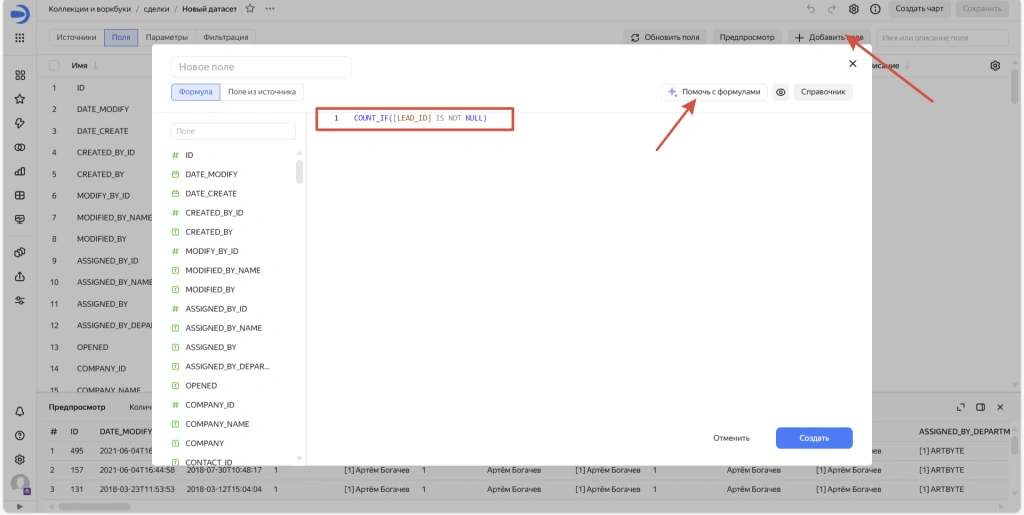Screen dimensions: 1024x515
Task: Click the field list vertical scrollbar
Action: pyautogui.click(x=299, y=172)
